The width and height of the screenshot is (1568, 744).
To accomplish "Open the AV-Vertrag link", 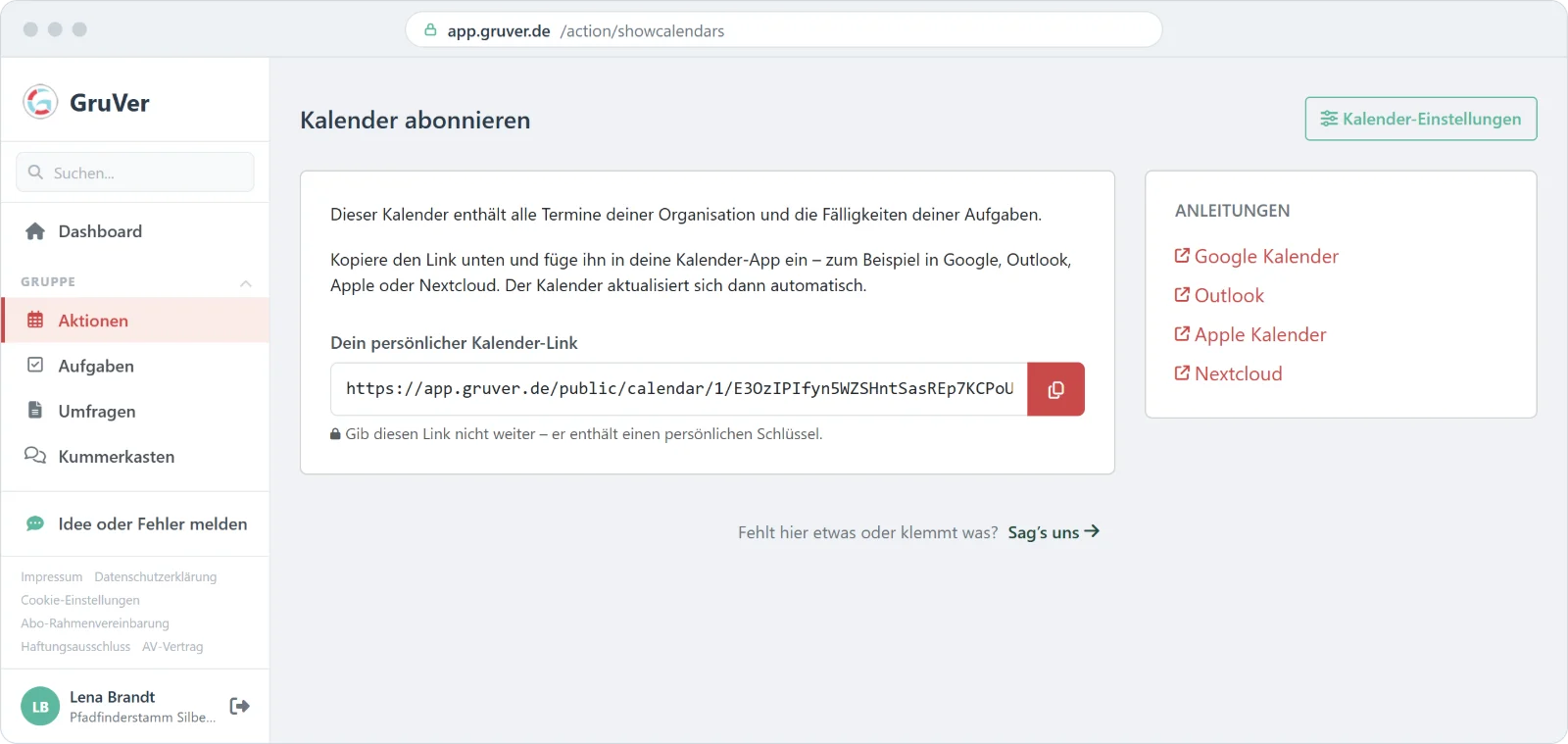I will pos(172,647).
